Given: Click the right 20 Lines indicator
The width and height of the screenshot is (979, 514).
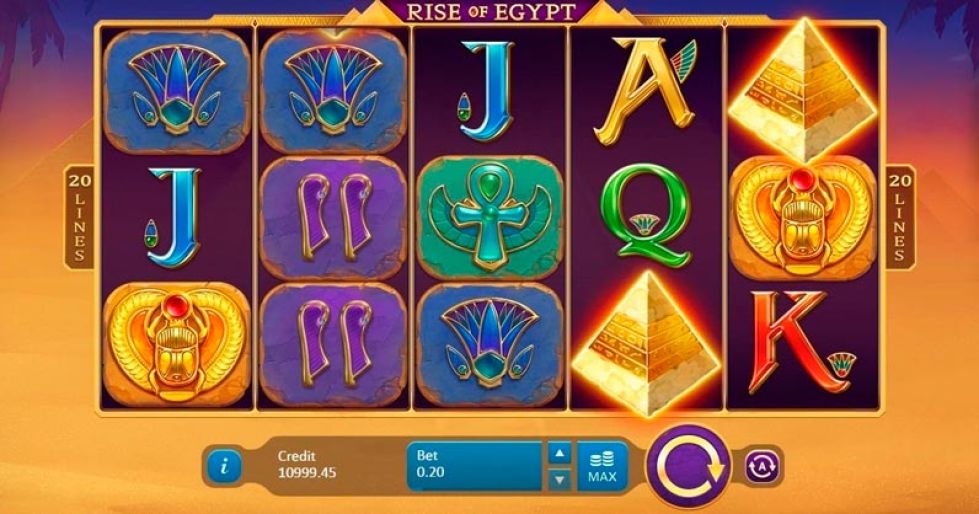Looking at the screenshot, I should [x=900, y=217].
